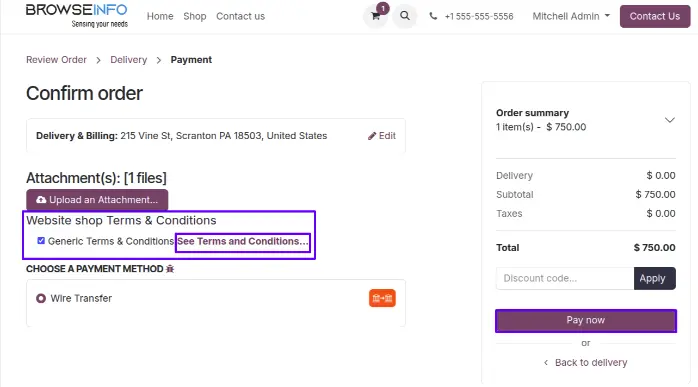Open the Mitchell Admin dropdown
The image size is (698, 387).
[571, 16]
